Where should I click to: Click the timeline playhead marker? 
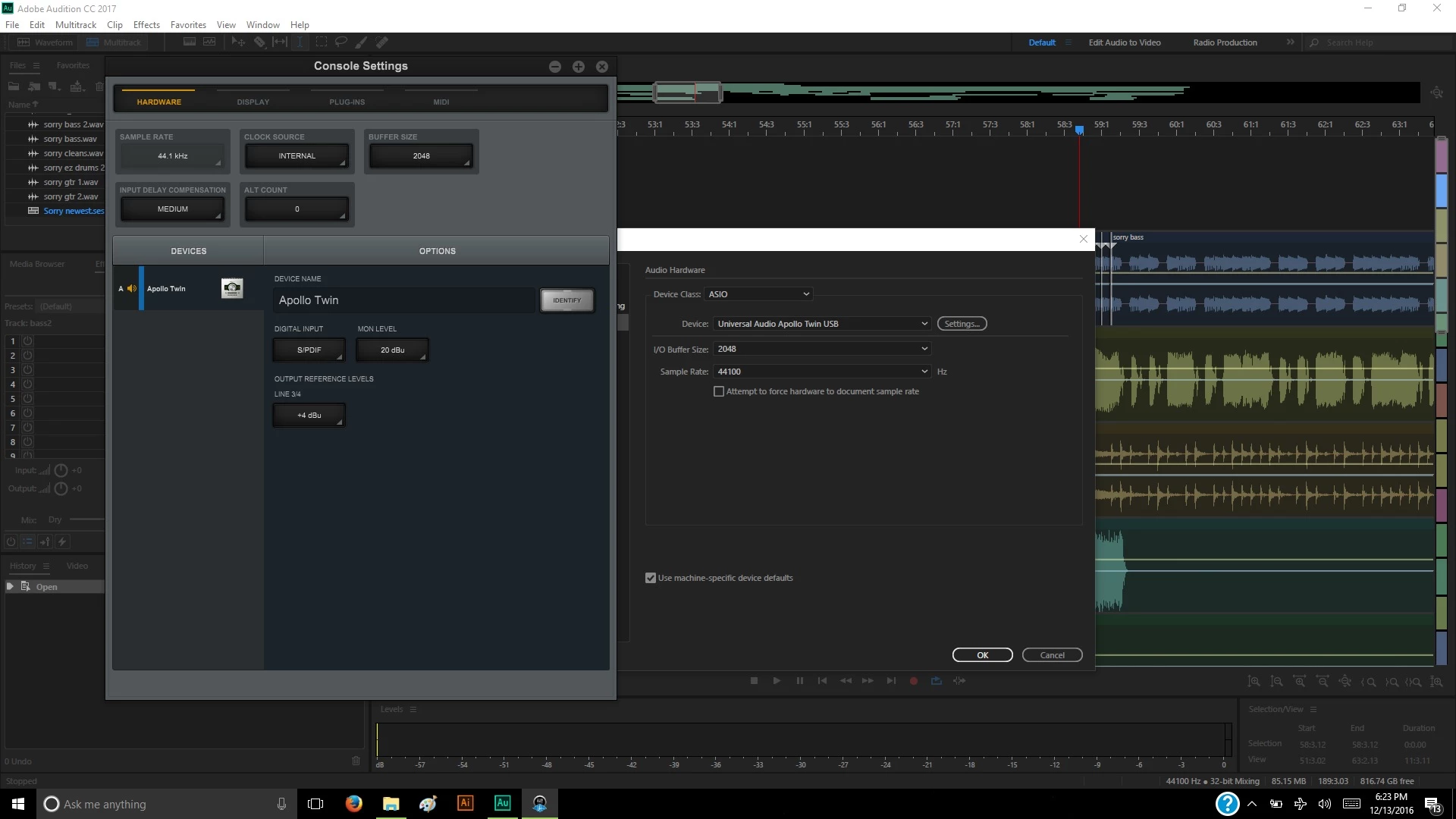(x=1079, y=130)
